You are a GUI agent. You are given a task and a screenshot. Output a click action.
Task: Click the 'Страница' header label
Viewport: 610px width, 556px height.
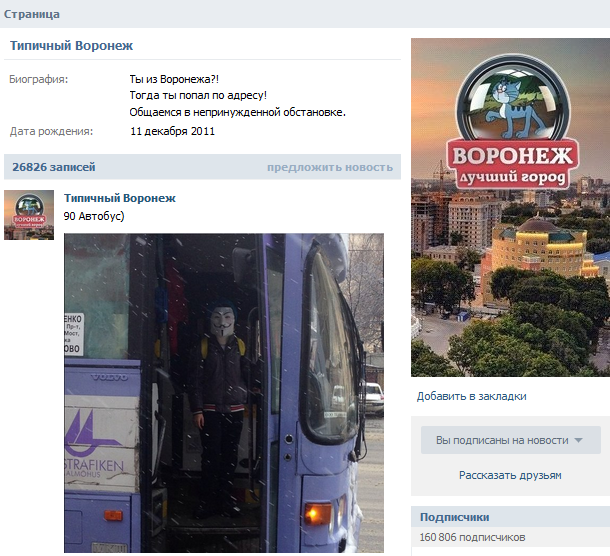[x=32, y=14]
